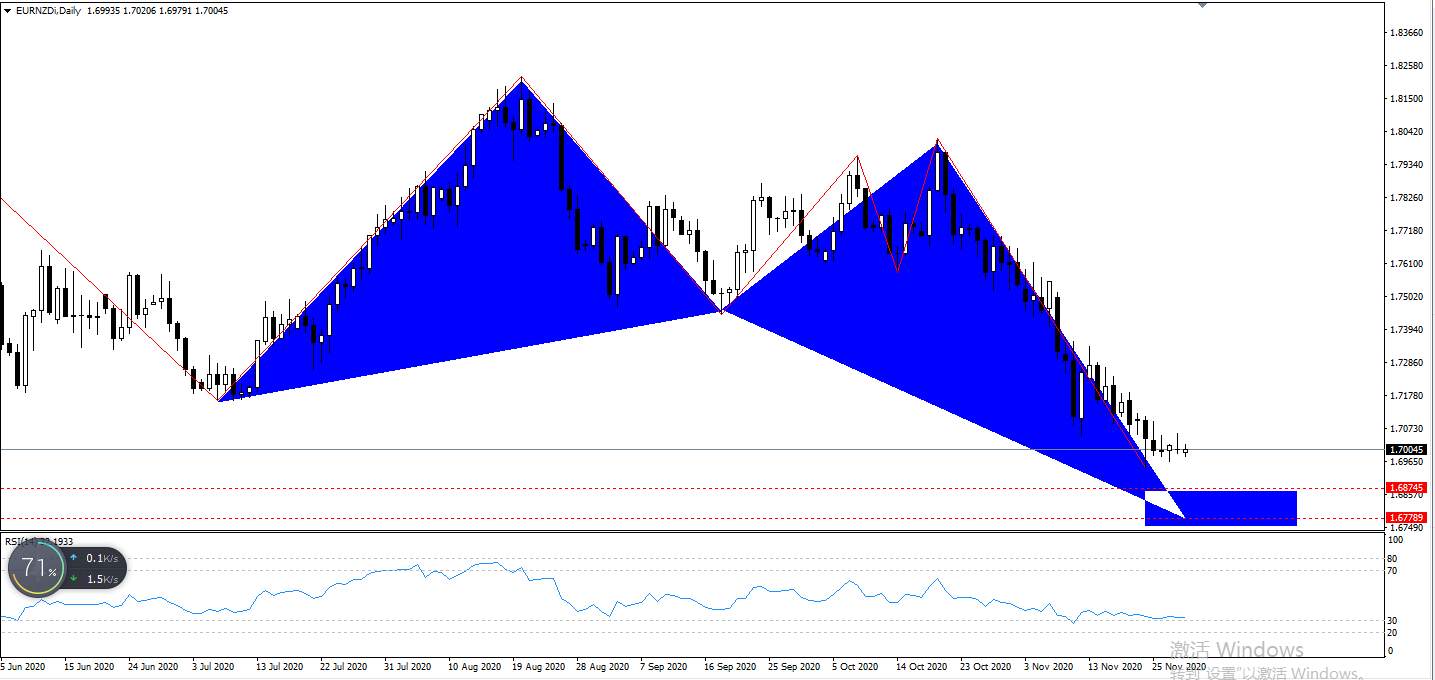The width and height of the screenshot is (1435, 680).
Task: Click the RSI scale value 30
Action: (x=1393, y=621)
